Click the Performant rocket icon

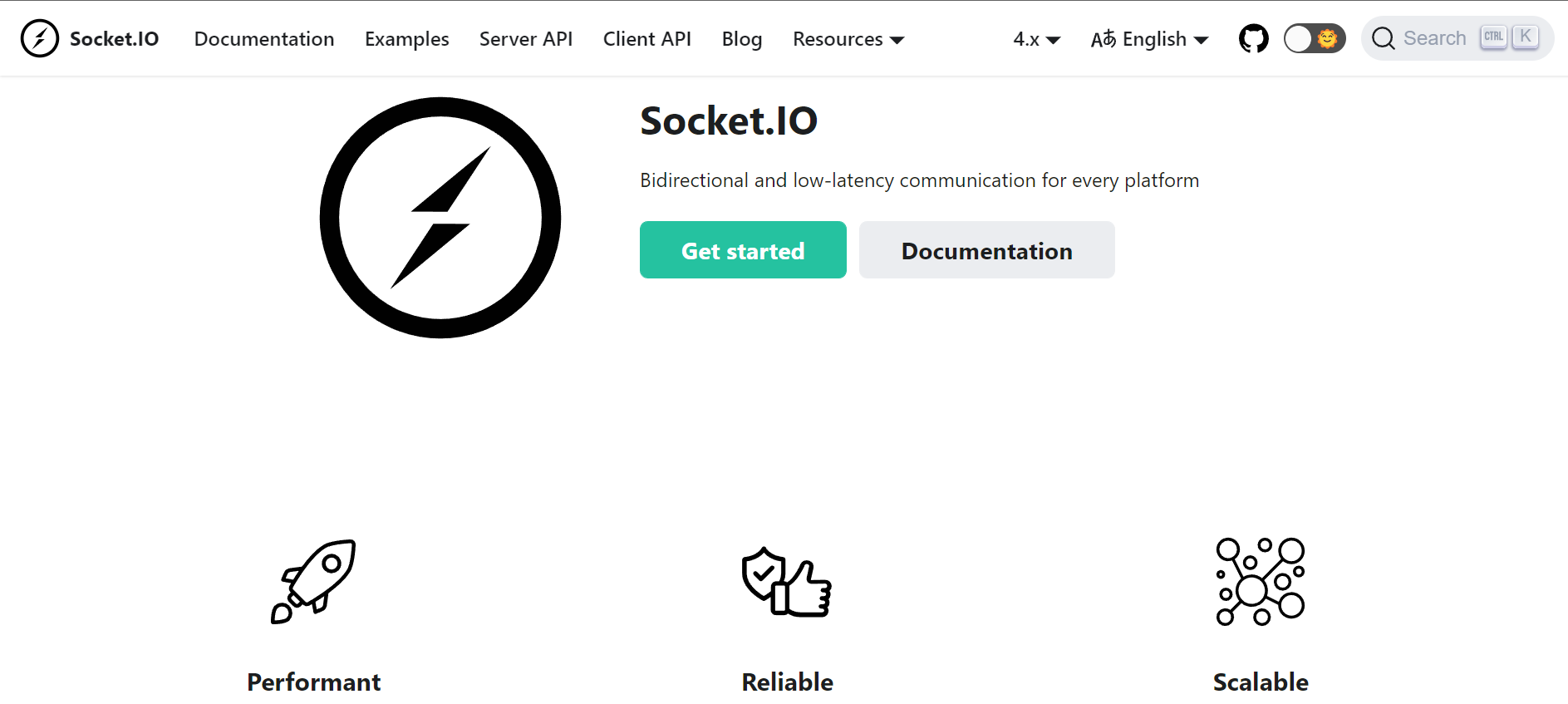click(313, 581)
